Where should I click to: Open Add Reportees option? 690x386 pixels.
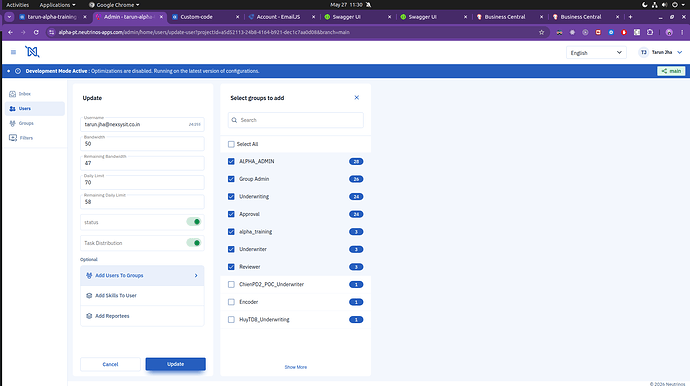[142, 316]
